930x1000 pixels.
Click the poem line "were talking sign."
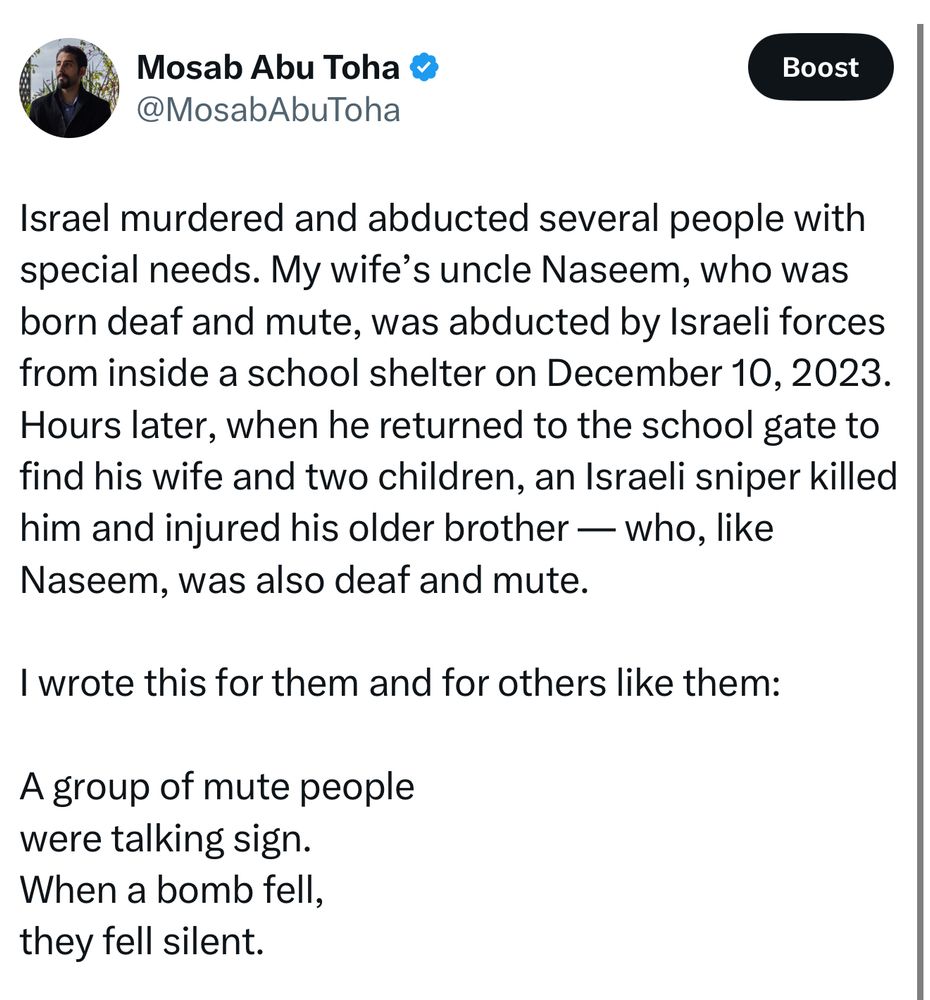pyautogui.click(x=166, y=838)
